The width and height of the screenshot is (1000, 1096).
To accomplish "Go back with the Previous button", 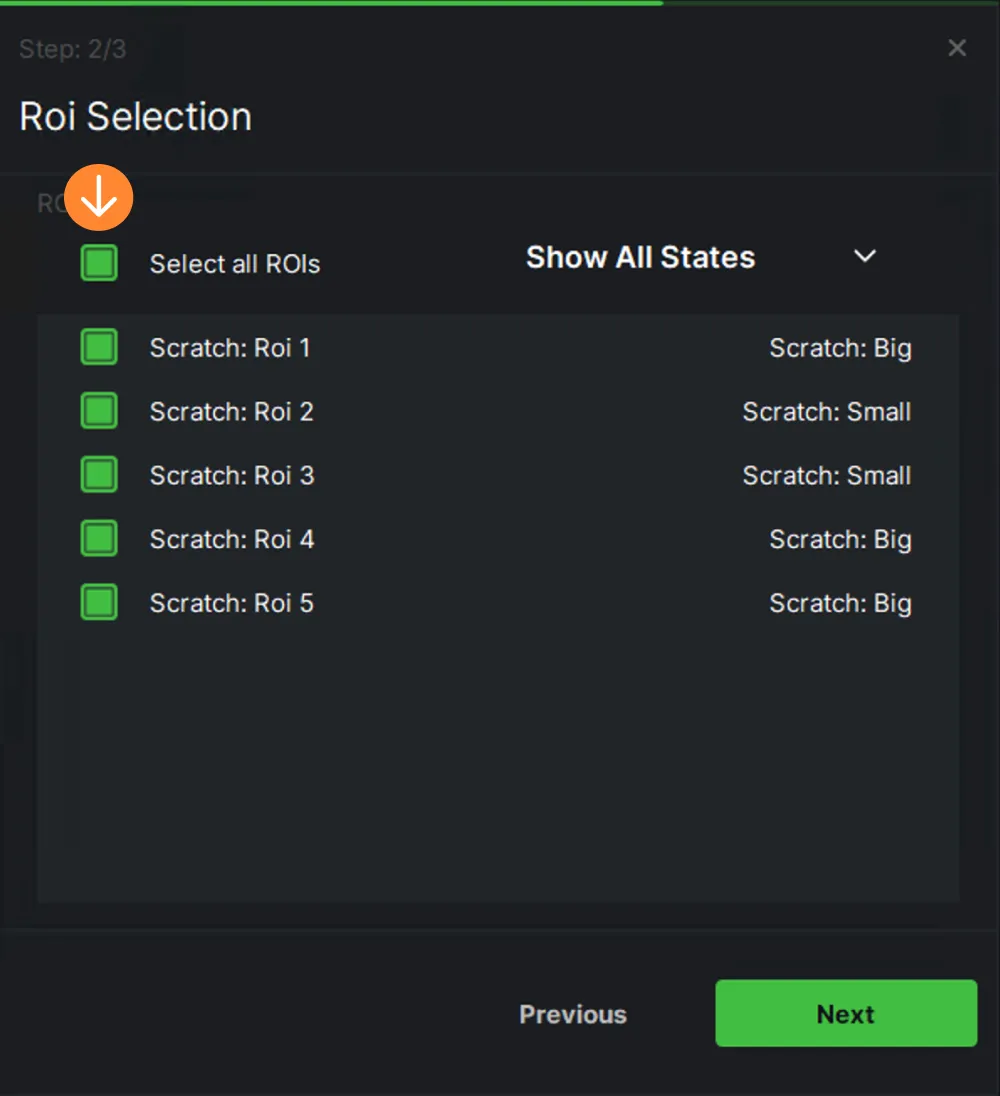I will pos(573,1014).
